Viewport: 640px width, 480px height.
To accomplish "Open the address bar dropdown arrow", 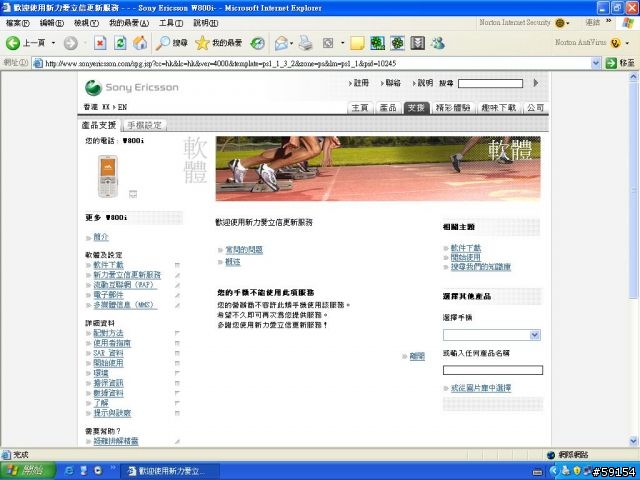I will (596, 63).
